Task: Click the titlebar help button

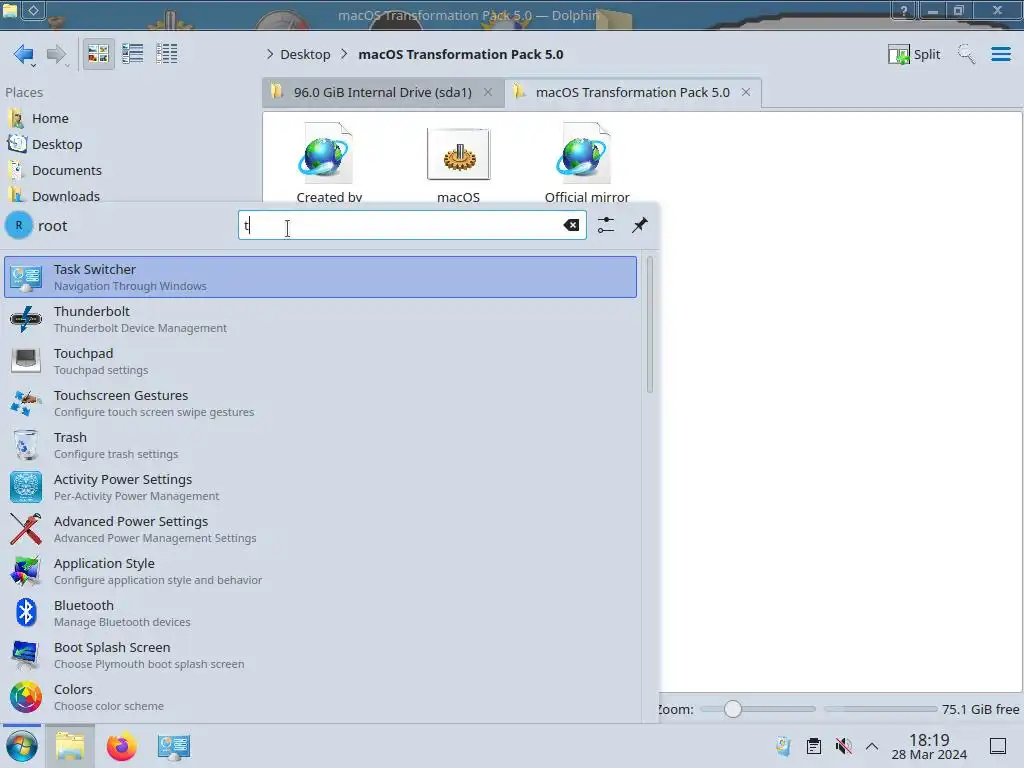Action: click(x=904, y=10)
